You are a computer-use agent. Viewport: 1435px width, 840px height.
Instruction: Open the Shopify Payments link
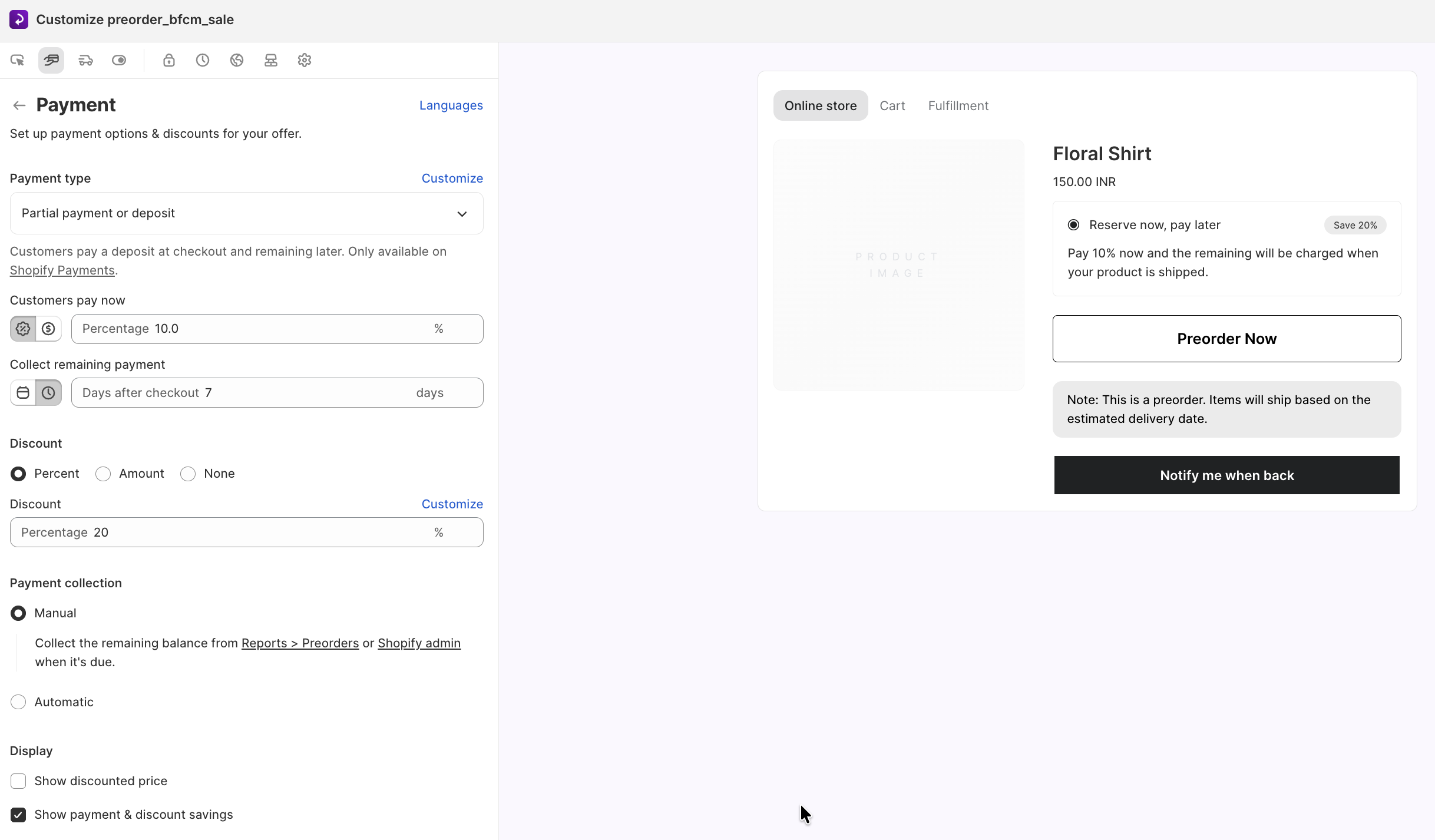pyautogui.click(x=62, y=270)
